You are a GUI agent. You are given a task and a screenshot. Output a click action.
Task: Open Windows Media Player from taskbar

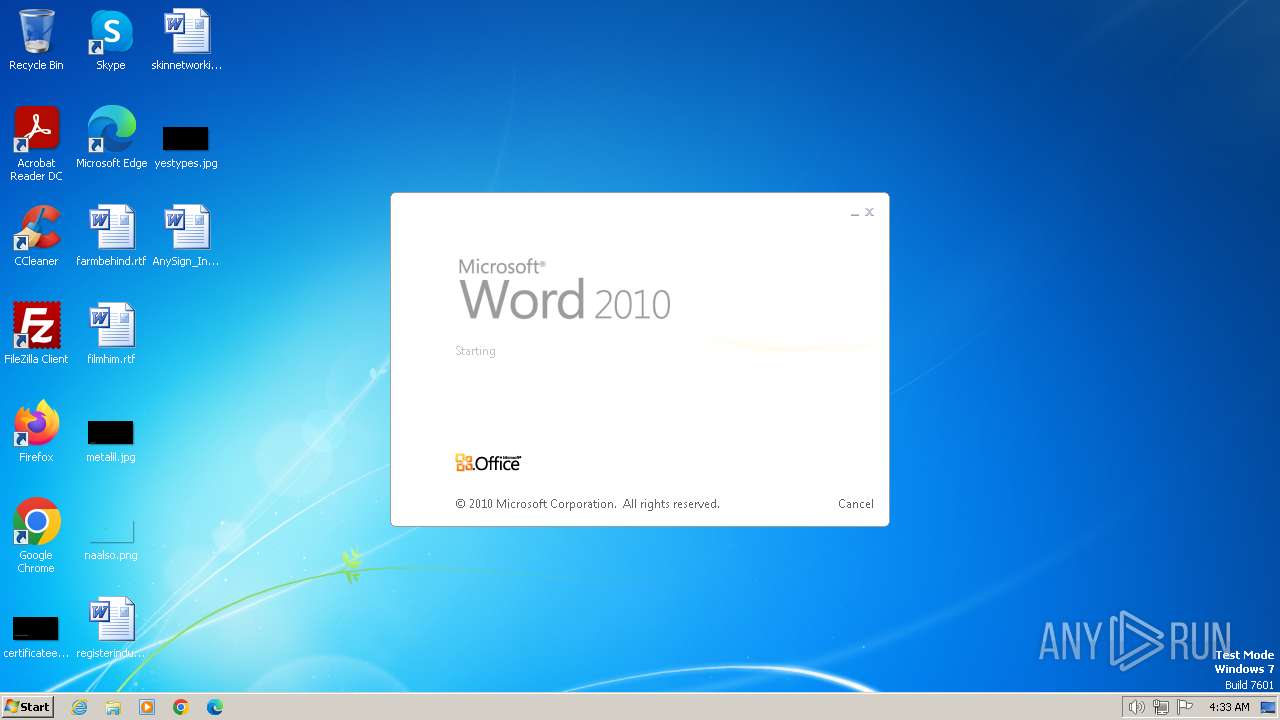pyautogui.click(x=147, y=707)
